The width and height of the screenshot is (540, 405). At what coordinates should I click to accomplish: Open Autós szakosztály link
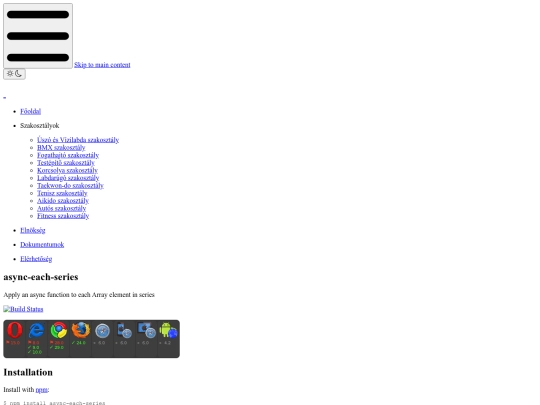click(x=62, y=208)
